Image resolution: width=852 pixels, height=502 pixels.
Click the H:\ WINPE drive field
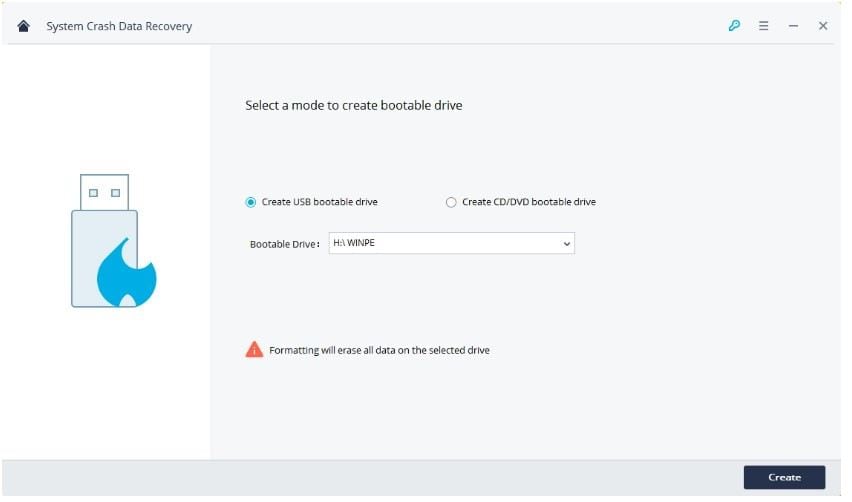point(452,243)
